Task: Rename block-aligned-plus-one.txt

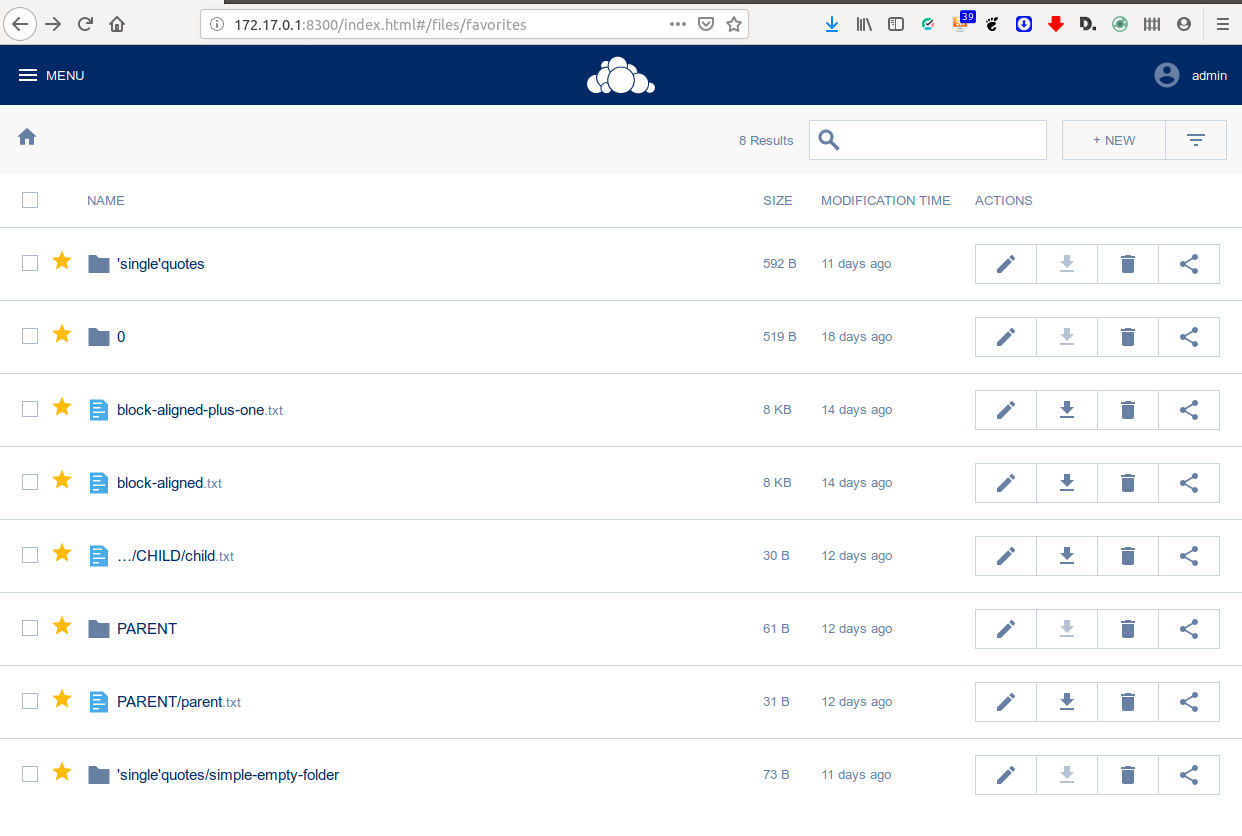Action: [x=1006, y=410]
